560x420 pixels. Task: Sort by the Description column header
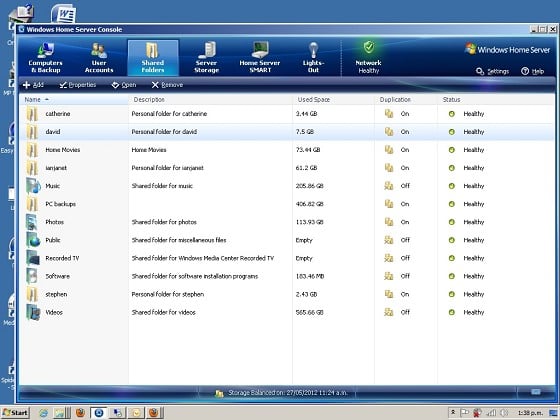(x=211, y=100)
